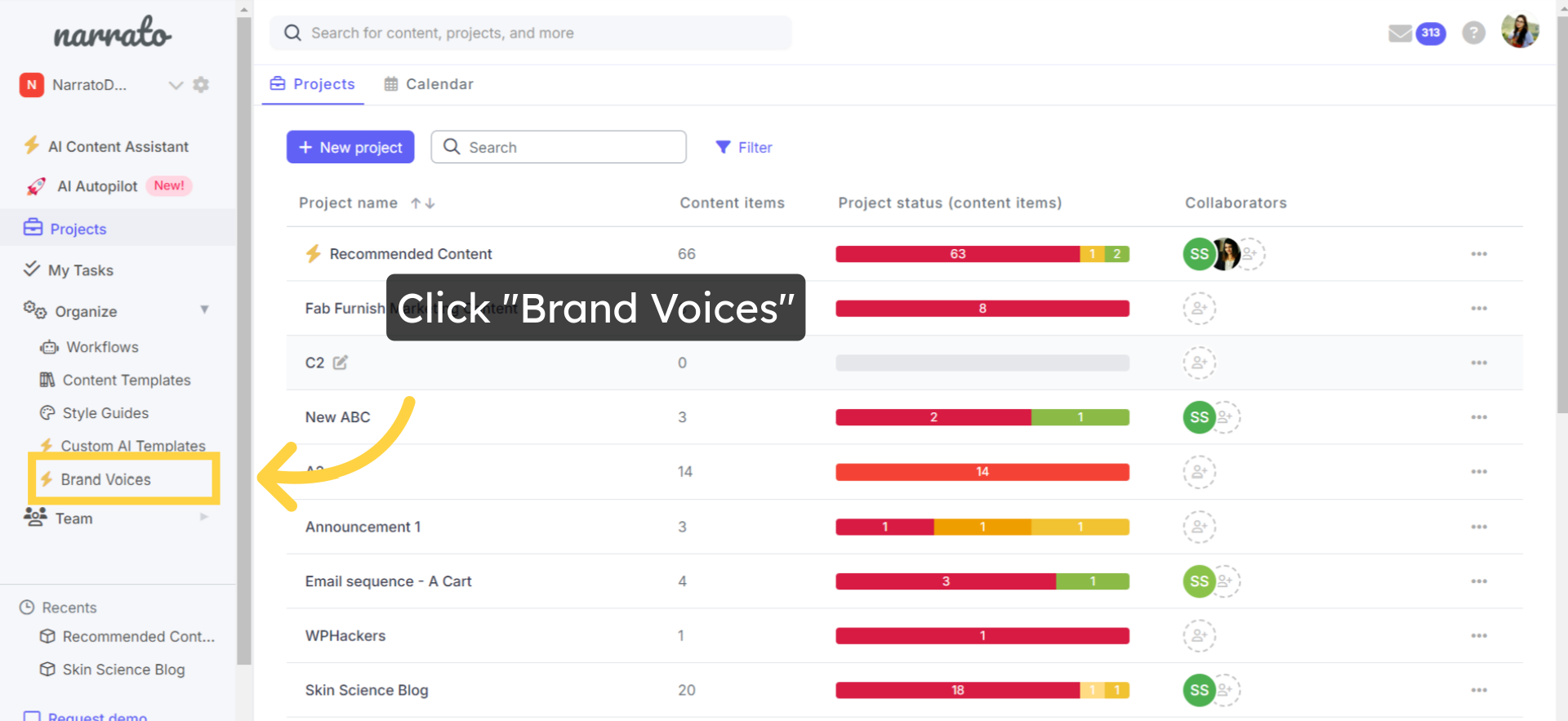Open workspace settings gear icon

pyautogui.click(x=201, y=85)
